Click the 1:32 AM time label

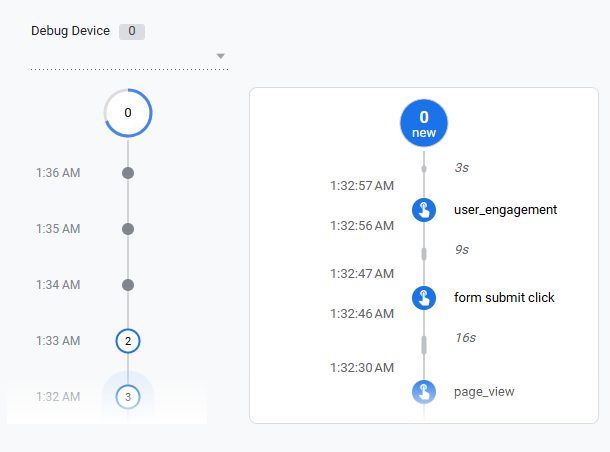58,397
